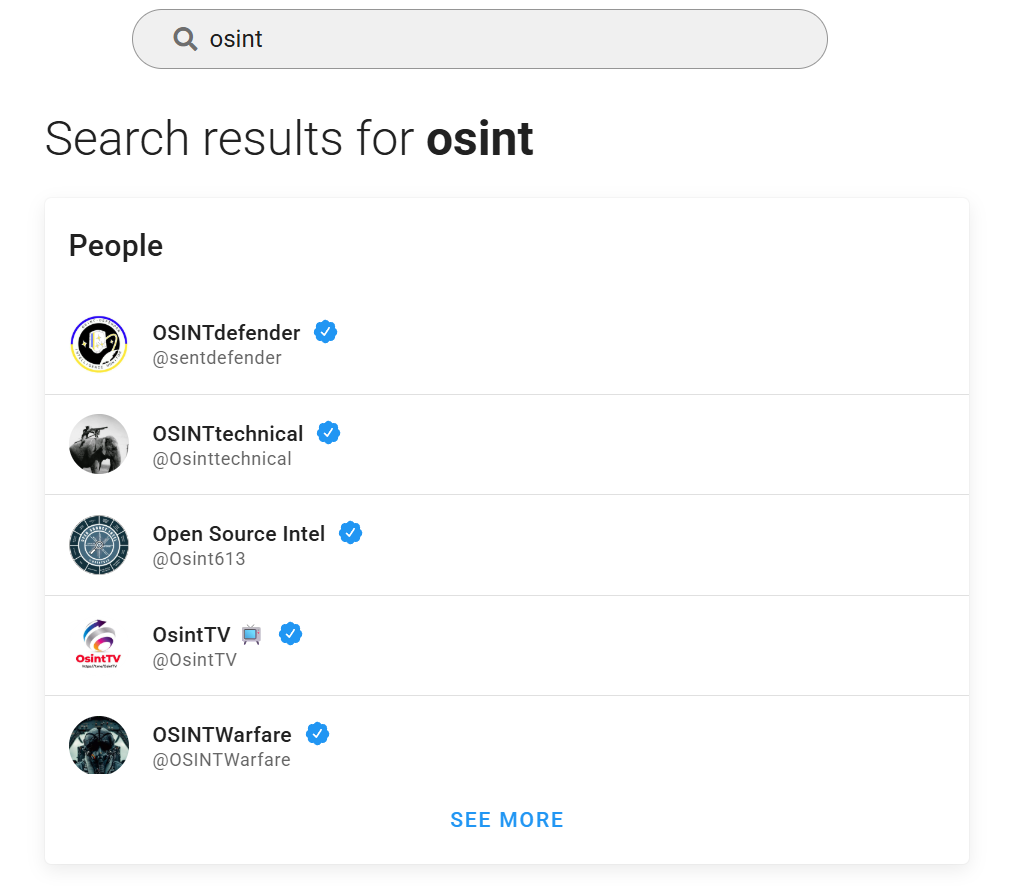The image size is (1017, 886).
Task: Click the OsintTV logo avatar
Action: click(99, 645)
